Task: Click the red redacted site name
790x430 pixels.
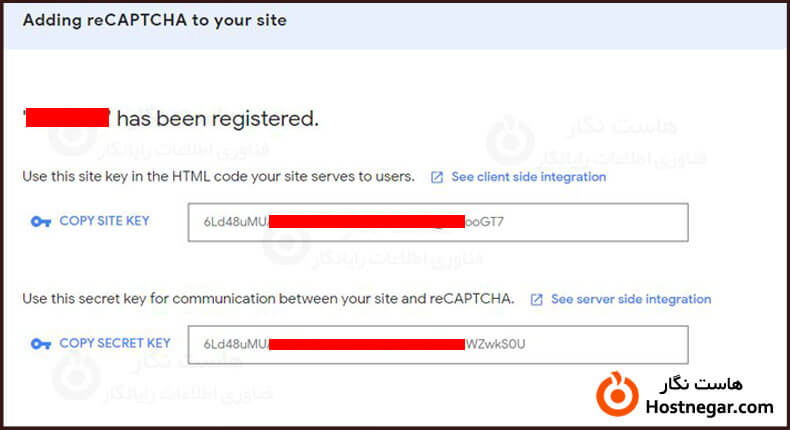Action: coord(67,118)
